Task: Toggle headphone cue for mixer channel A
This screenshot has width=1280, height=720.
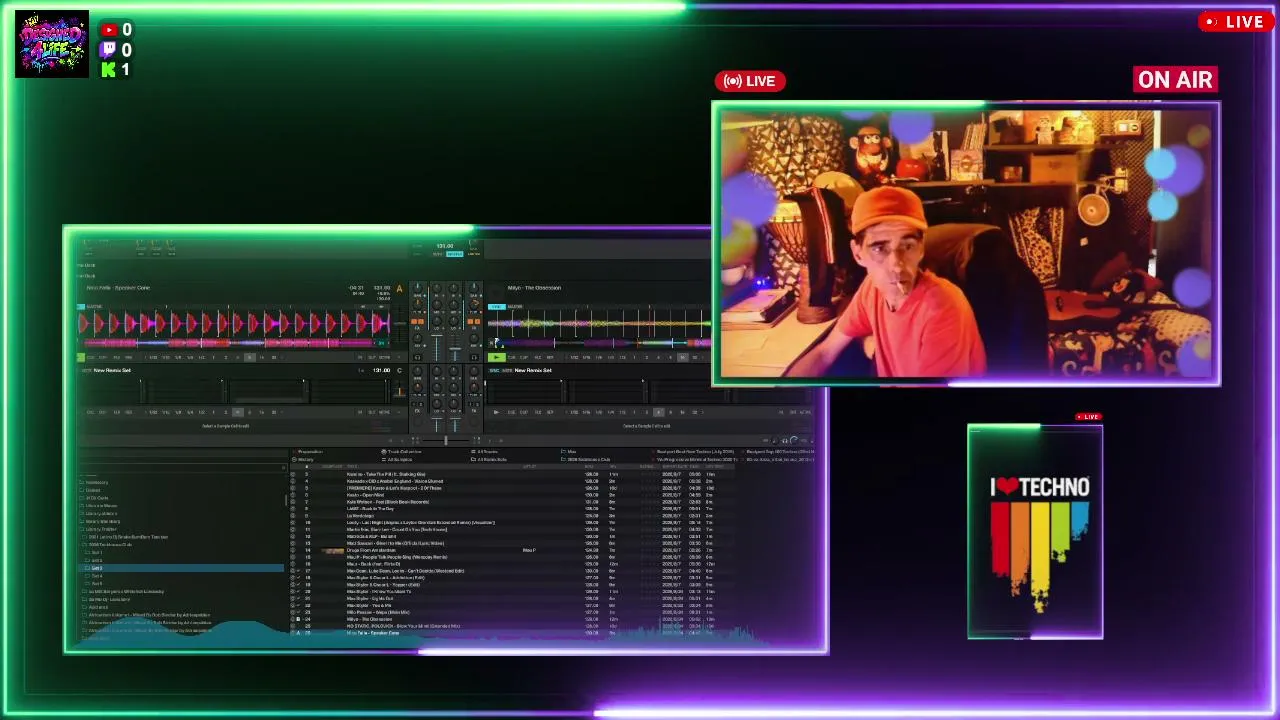Action: click(x=417, y=357)
